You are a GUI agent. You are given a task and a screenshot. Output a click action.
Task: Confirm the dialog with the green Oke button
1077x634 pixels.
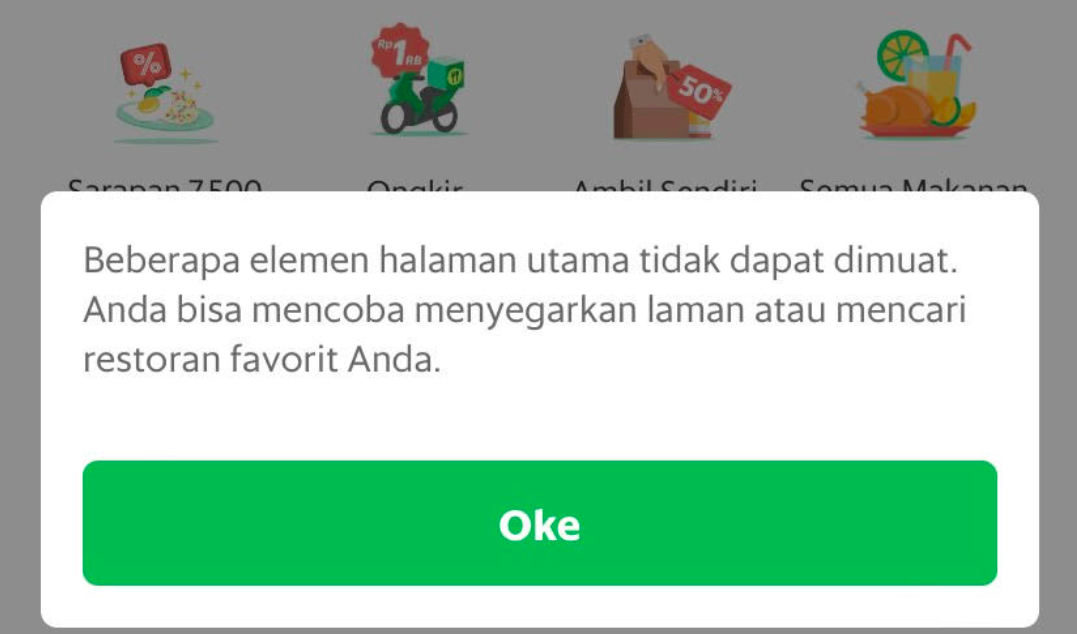point(540,523)
